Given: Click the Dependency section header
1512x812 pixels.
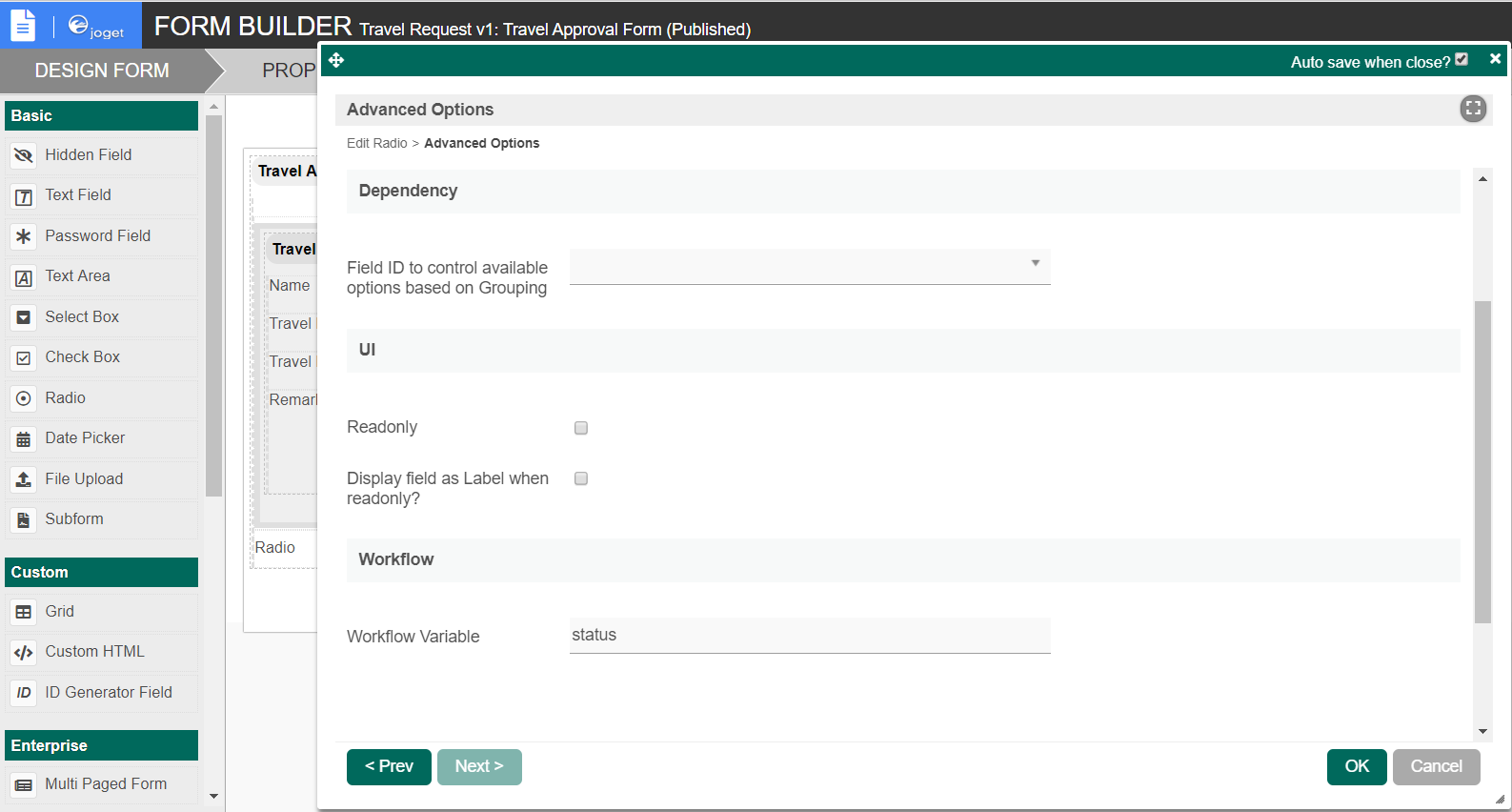Looking at the screenshot, I should [x=903, y=191].
